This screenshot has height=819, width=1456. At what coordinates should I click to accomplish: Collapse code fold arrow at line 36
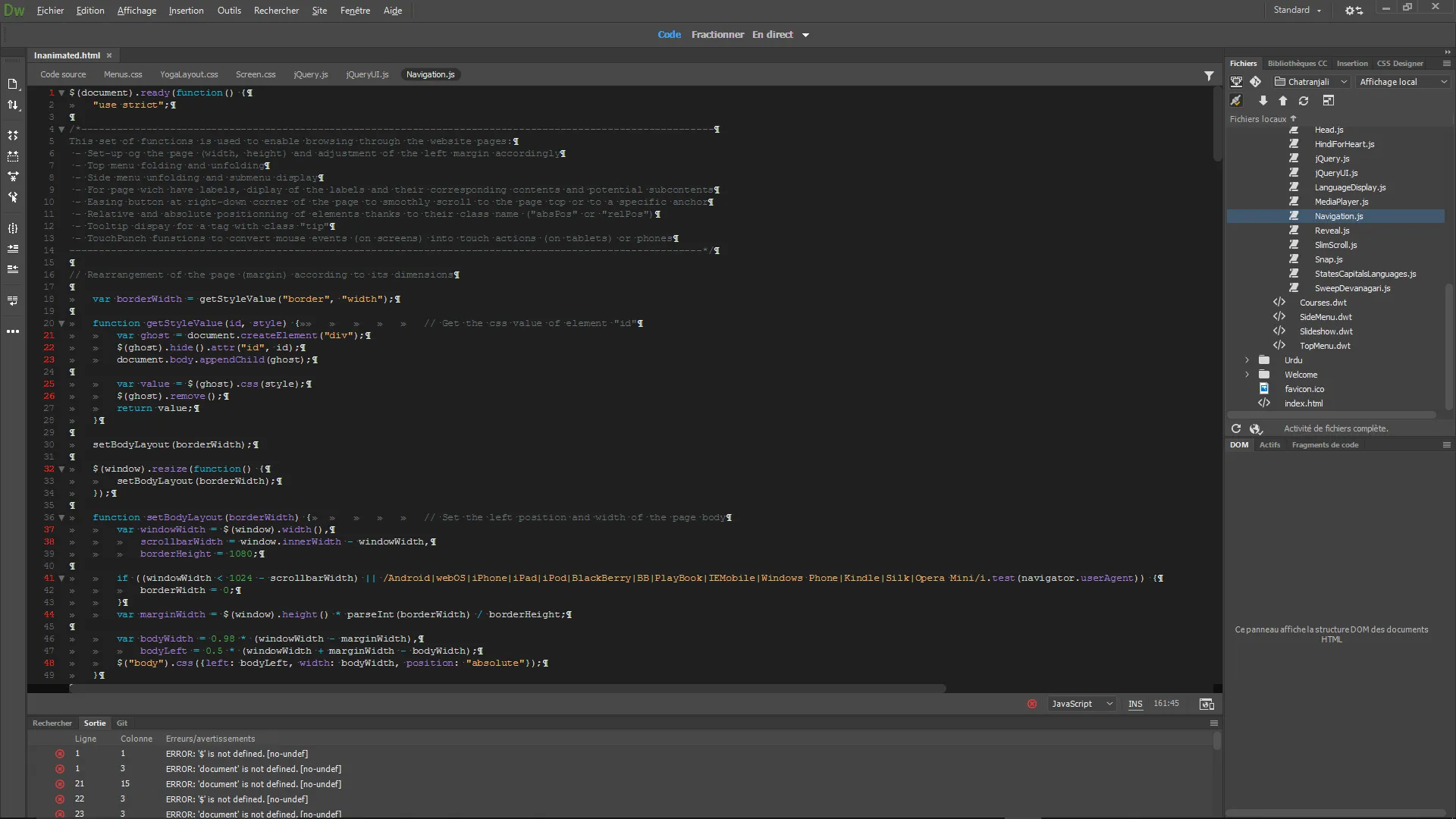[x=61, y=517]
